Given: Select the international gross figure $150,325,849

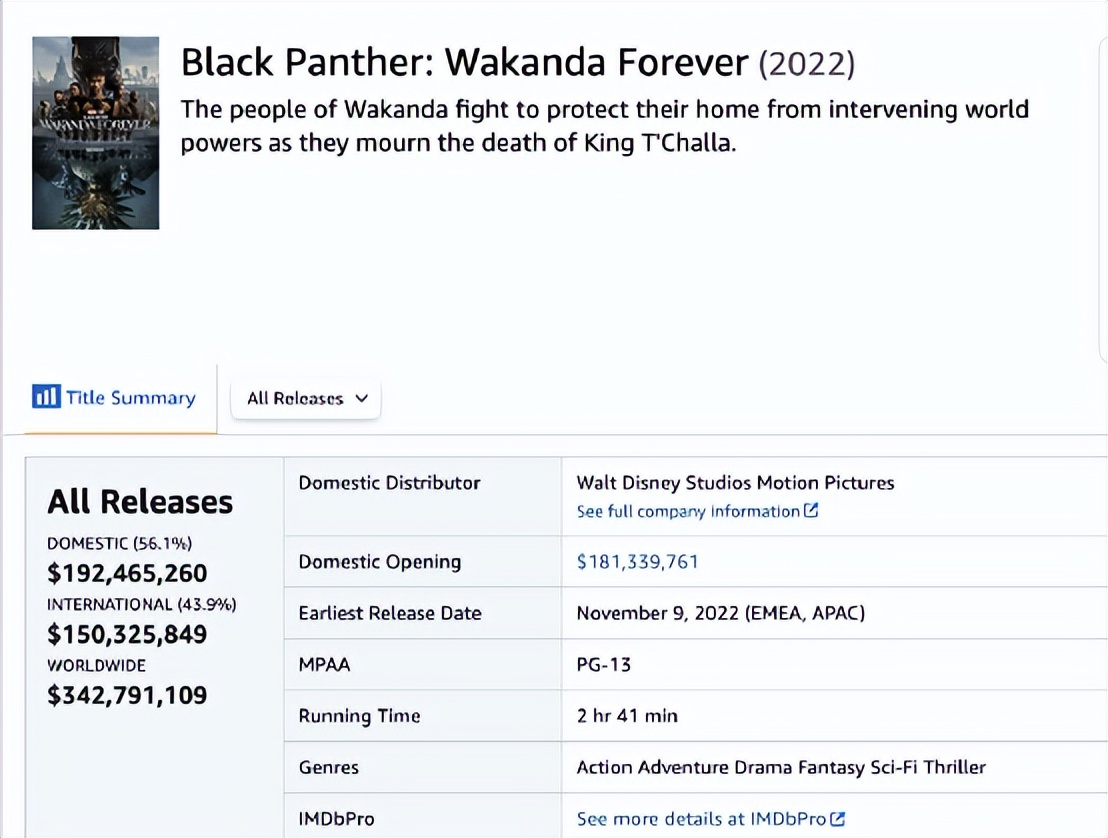Looking at the screenshot, I should (127, 634).
